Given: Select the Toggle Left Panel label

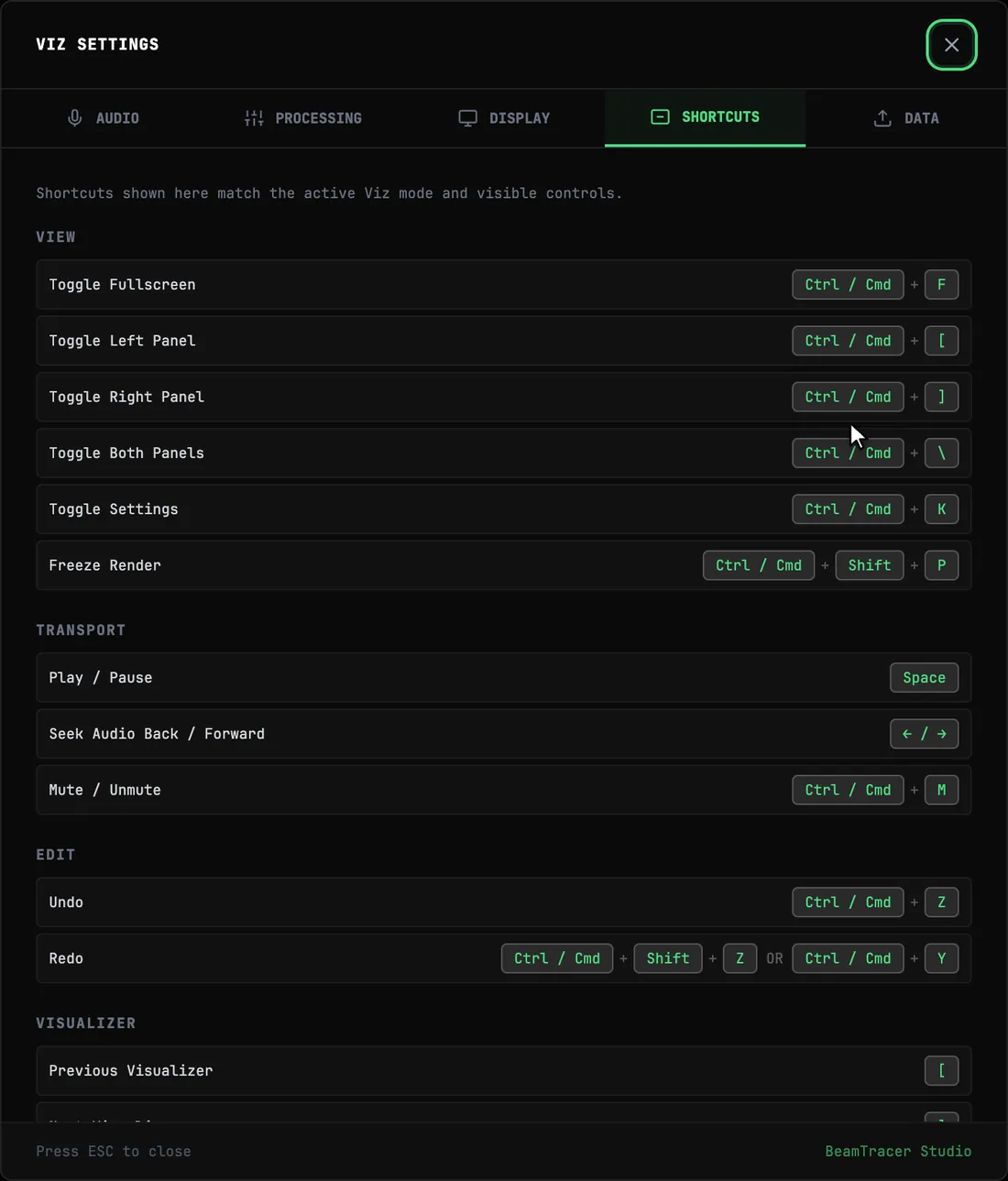Looking at the screenshot, I should point(122,341).
